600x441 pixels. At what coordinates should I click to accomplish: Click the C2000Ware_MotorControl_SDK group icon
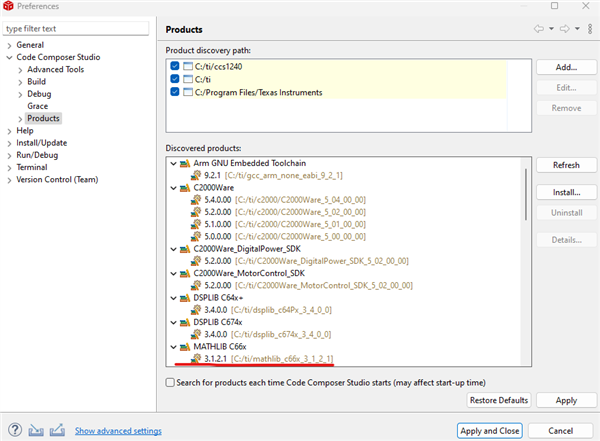click(185, 274)
